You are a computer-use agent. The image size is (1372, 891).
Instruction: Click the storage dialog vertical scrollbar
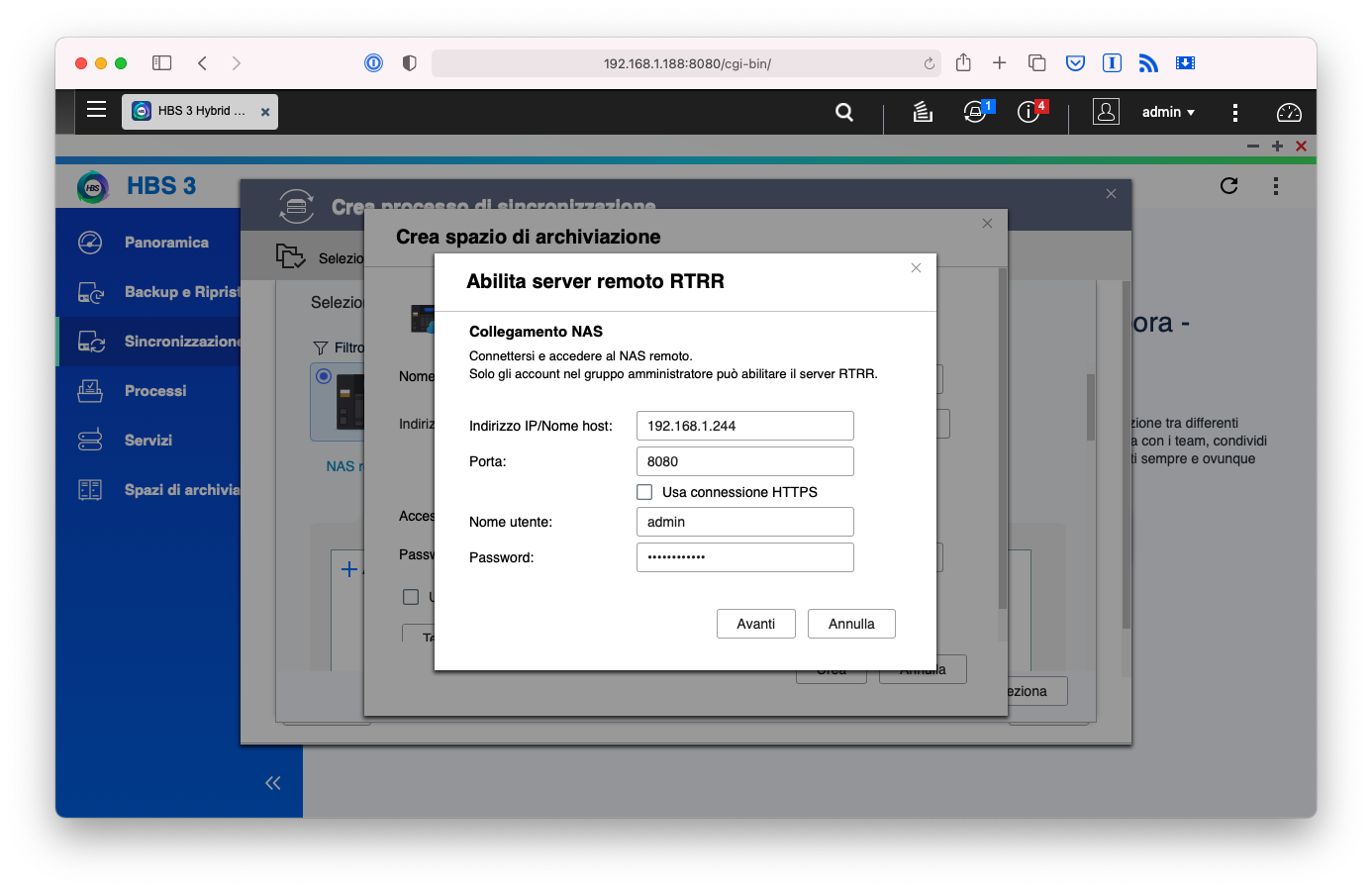coord(1003,445)
